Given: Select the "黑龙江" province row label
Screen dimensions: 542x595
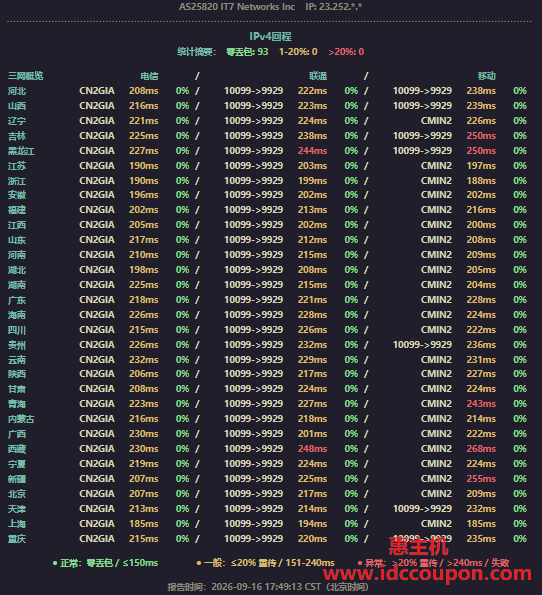Looking at the screenshot, I should tap(21, 151).
